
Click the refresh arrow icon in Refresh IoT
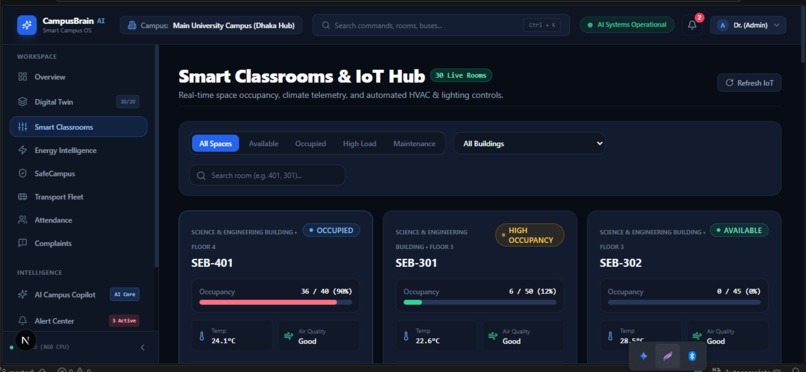pyautogui.click(x=729, y=83)
